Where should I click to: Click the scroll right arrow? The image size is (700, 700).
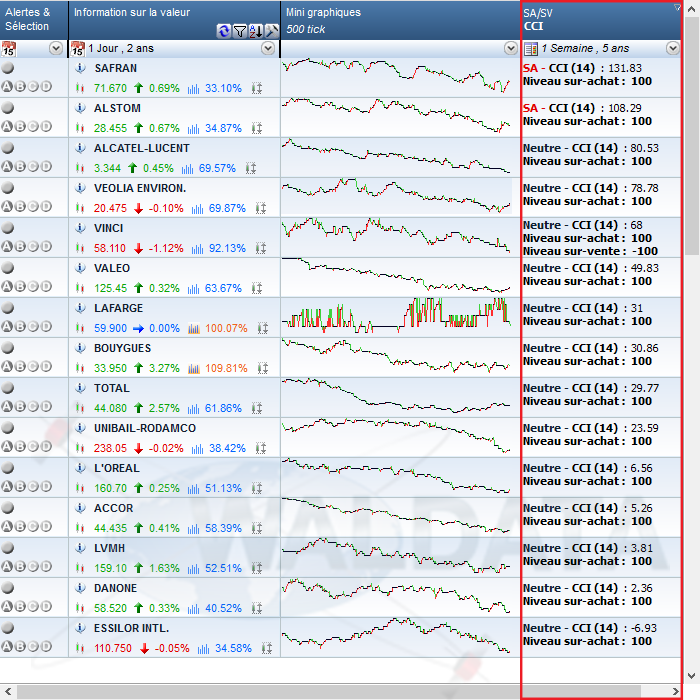point(675,692)
